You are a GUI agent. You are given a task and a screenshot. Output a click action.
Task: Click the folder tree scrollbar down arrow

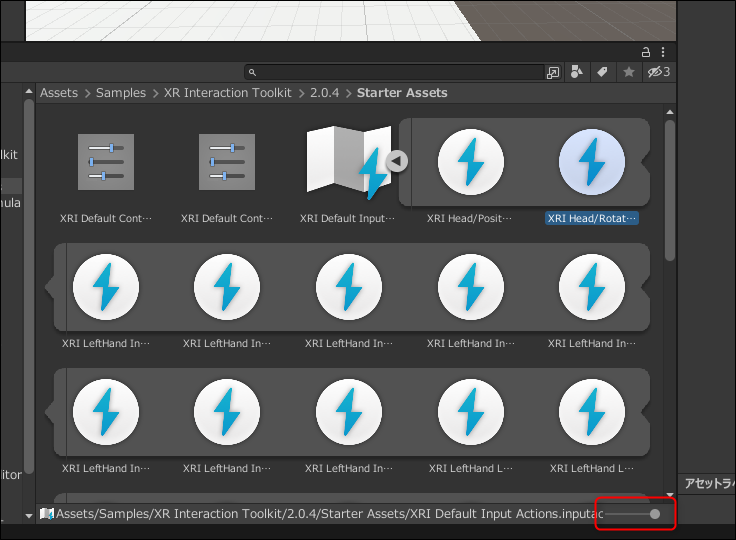pos(29,516)
